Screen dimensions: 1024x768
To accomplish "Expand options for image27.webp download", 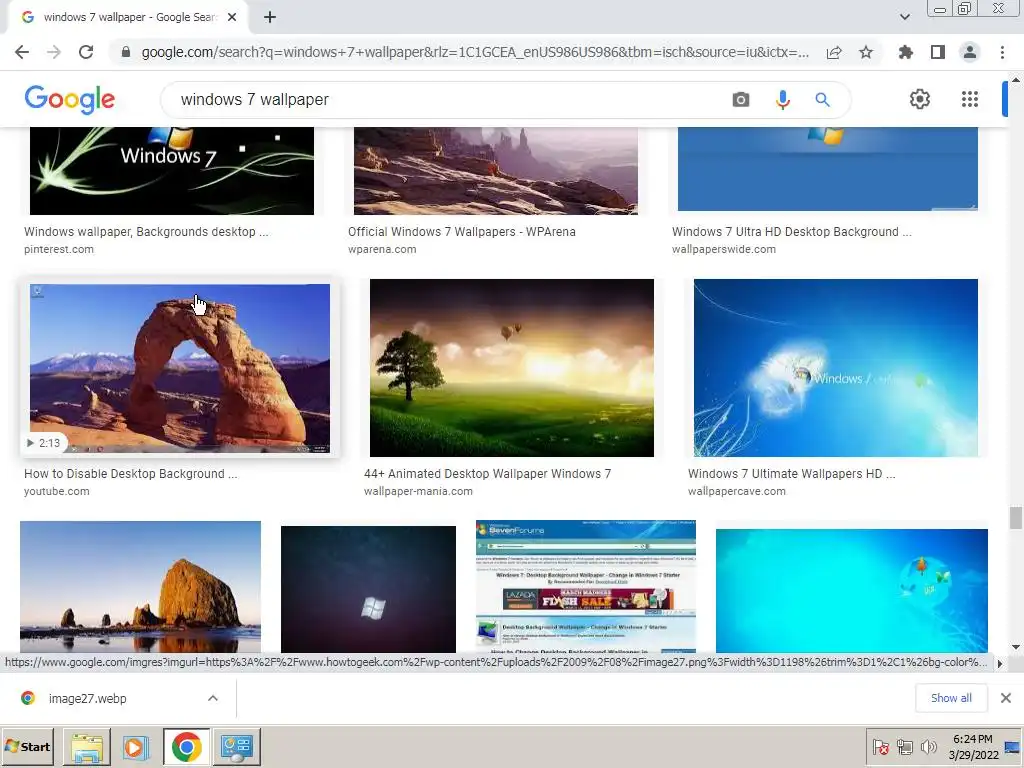I will tap(213, 698).
